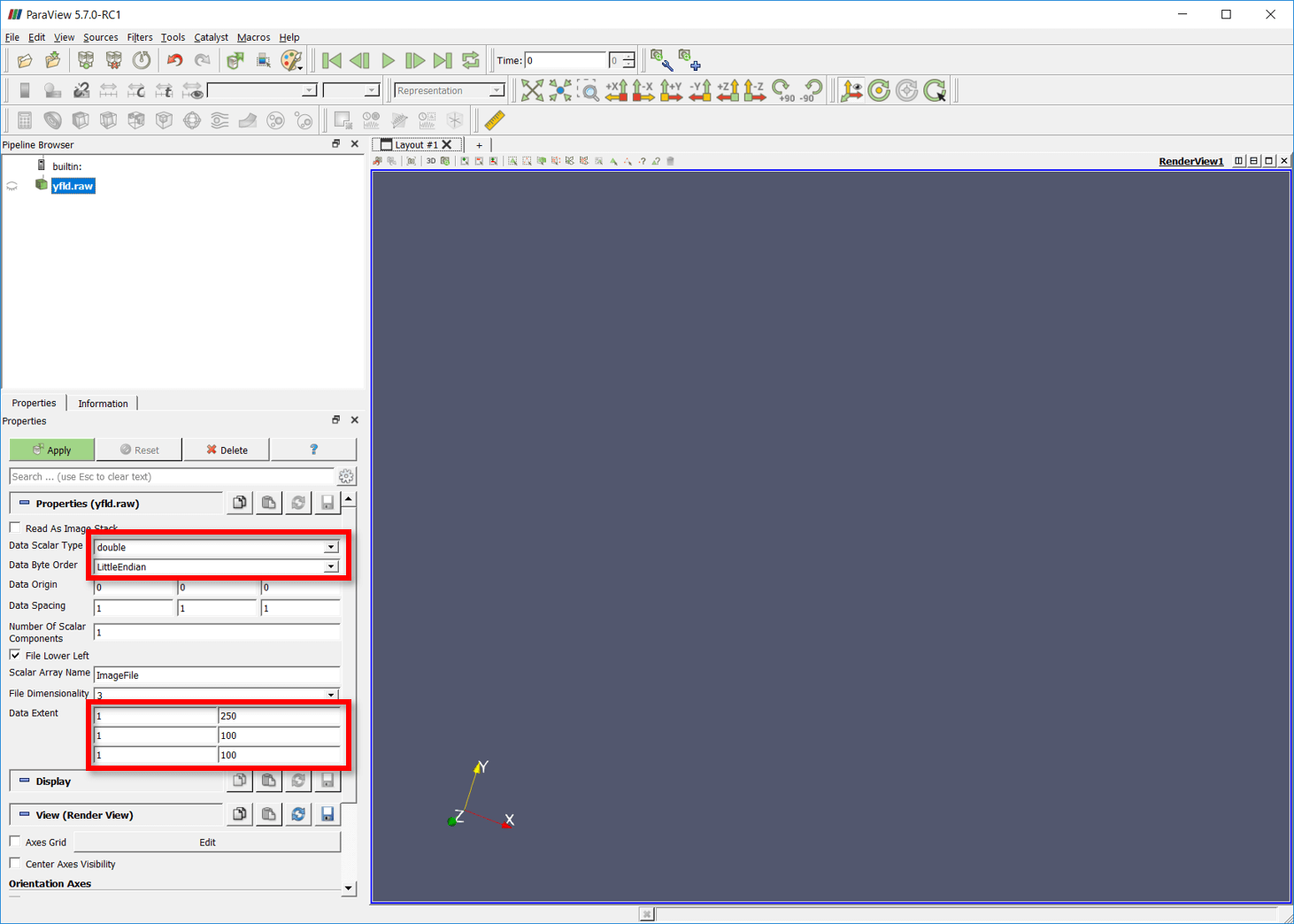Rotate view 90 degrees counterclockwise
The width and height of the screenshot is (1294, 924).
click(811, 90)
